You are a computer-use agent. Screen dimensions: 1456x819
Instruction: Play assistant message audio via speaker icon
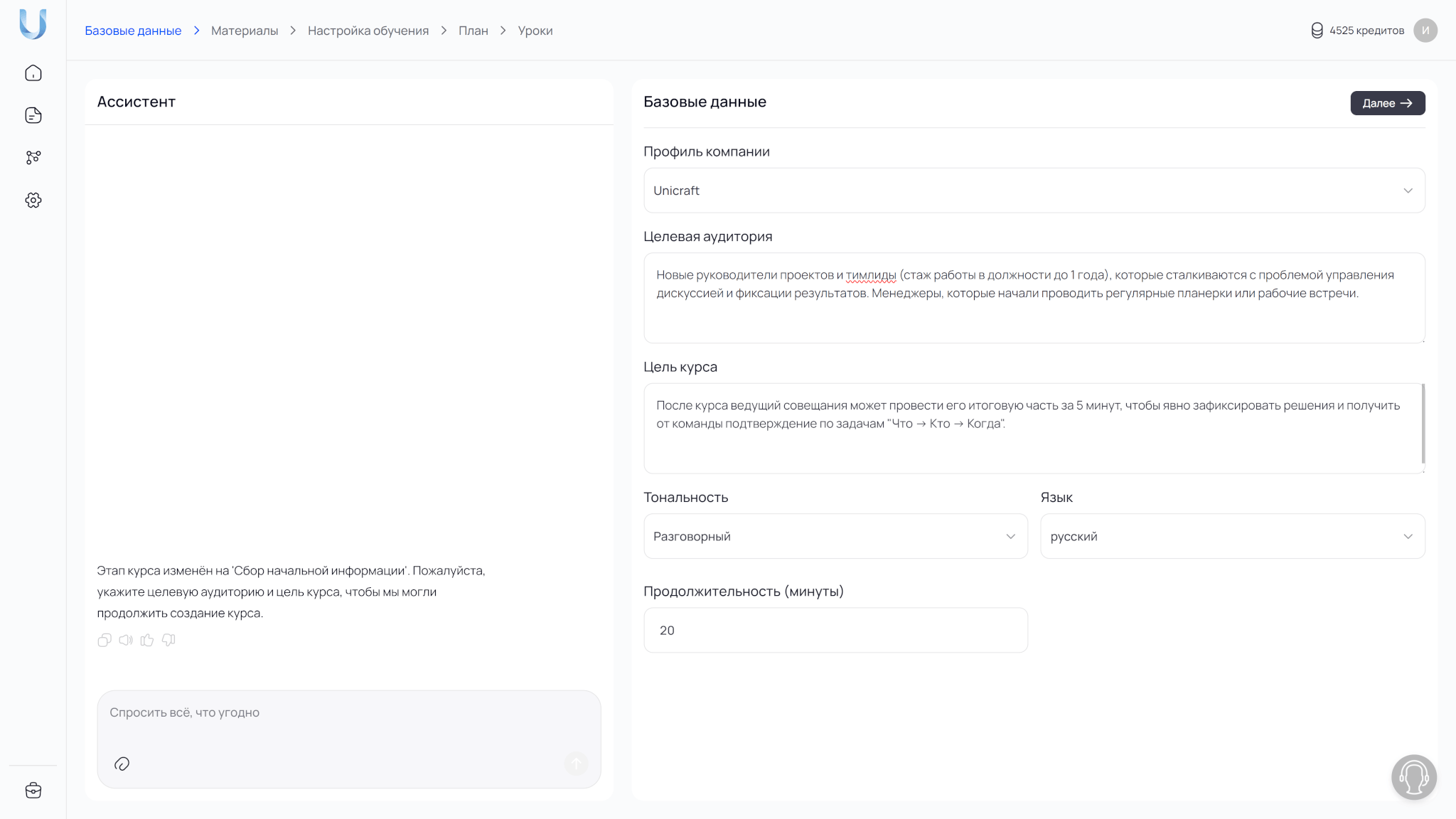tap(126, 641)
